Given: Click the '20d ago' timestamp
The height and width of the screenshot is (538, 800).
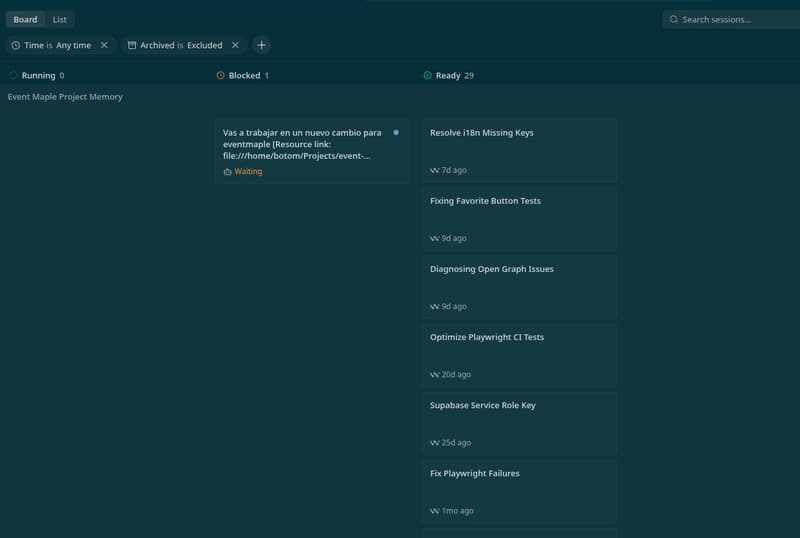Looking at the screenshot, I should (x=456, y=374).
